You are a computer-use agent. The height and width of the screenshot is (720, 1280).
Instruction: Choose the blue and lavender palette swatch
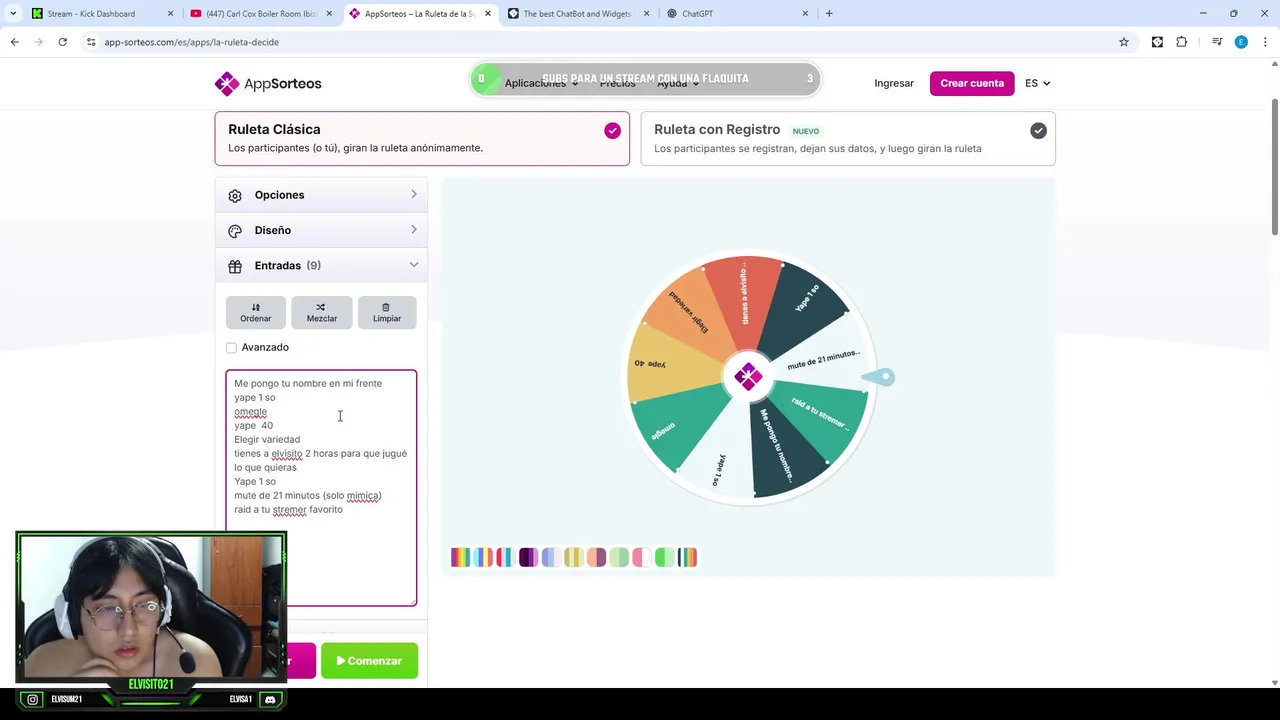[551, 557]
